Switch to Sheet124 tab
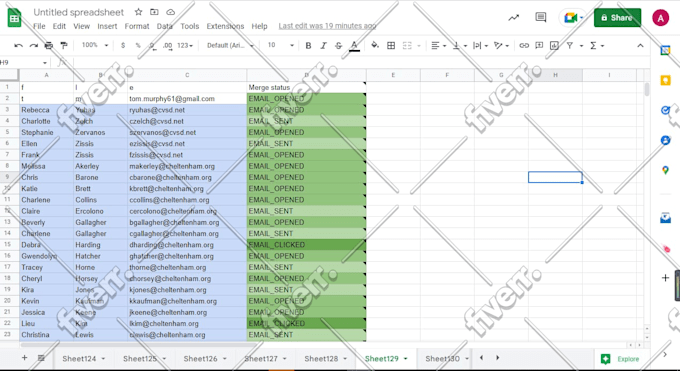Image resolution: width=680 pixels, height=371 pixels. coord(79,358)
